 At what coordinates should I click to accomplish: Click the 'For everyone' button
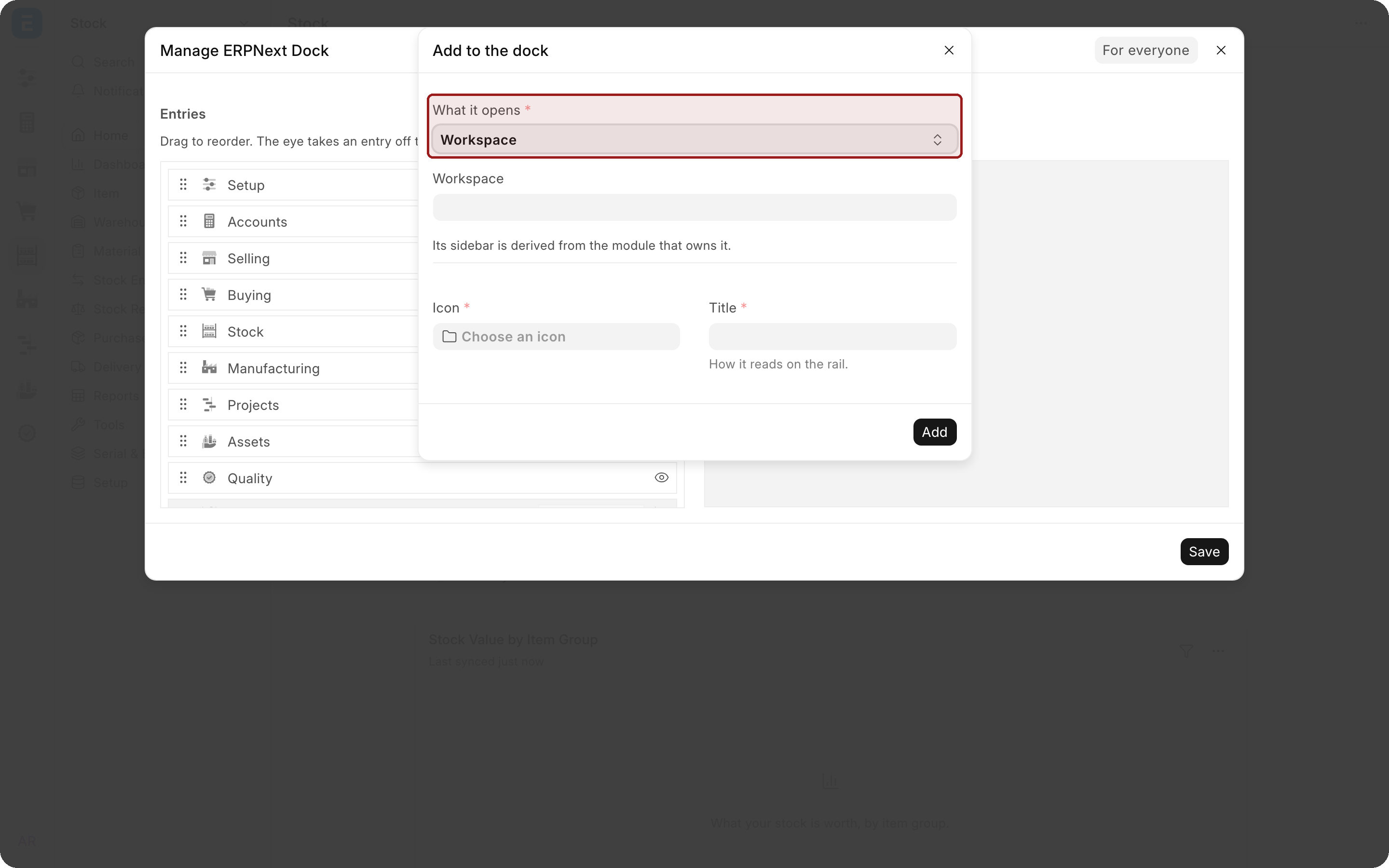(x=1145, y=51)
